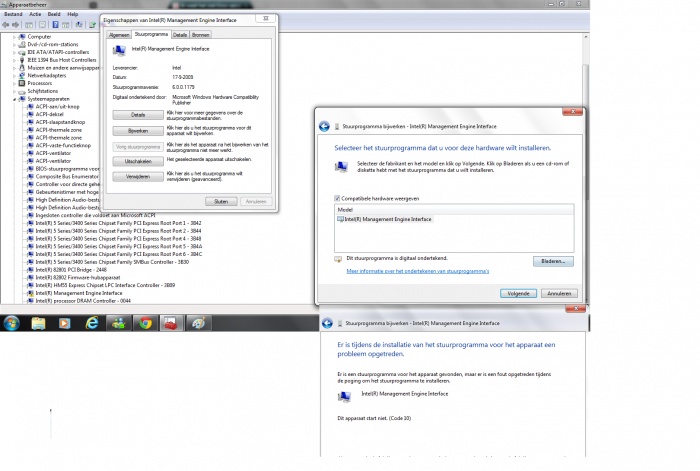Click Annuleren in driver wizard
The height and width of the screenshot is (471, 700).
[559, 294]
